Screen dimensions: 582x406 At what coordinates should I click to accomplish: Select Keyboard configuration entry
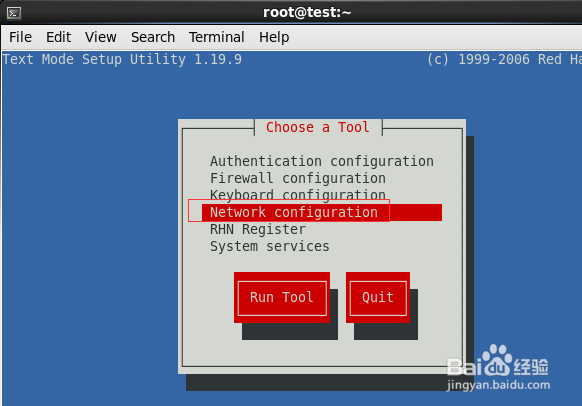coord(298,194)
